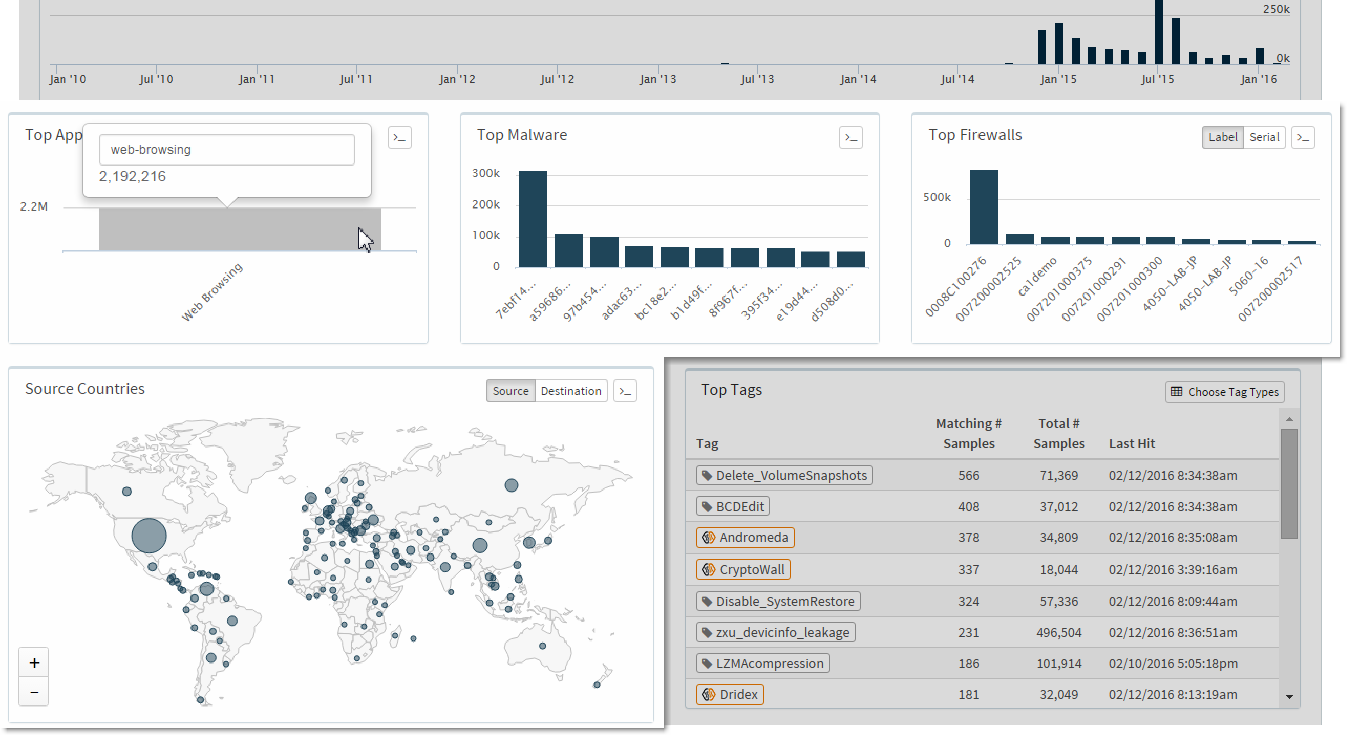Click the Andromeda malware family tag
The width and height of the screenshot is (1347, 736).
point(745,538)
